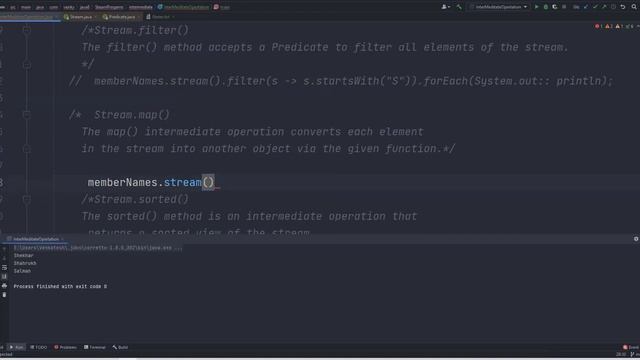Start debugging with the green bug icon
This screenshot has width=640, height=360.
[546, 7]
